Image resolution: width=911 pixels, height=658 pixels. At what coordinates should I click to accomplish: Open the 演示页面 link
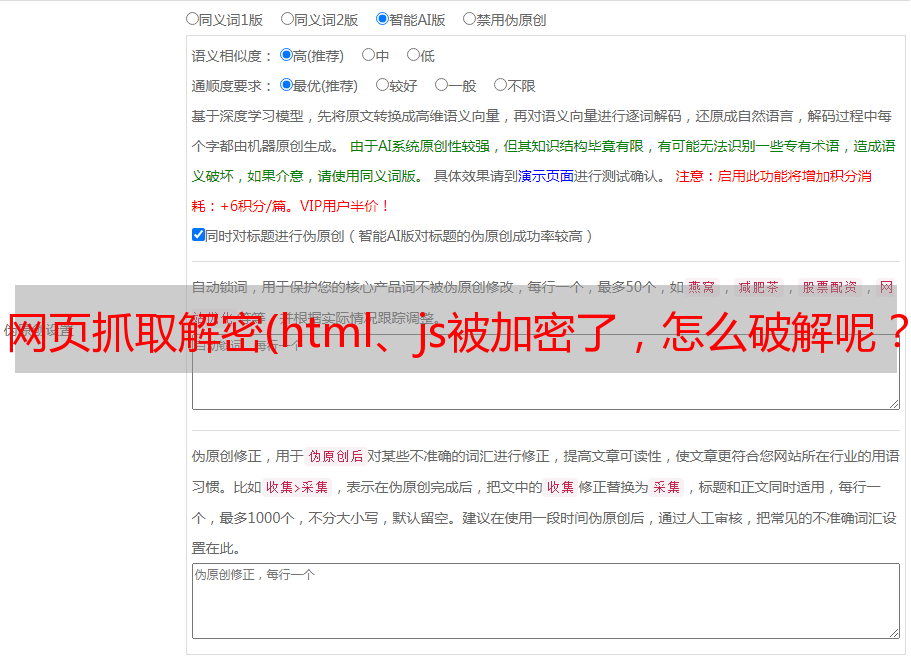click(x=545, y=176)
